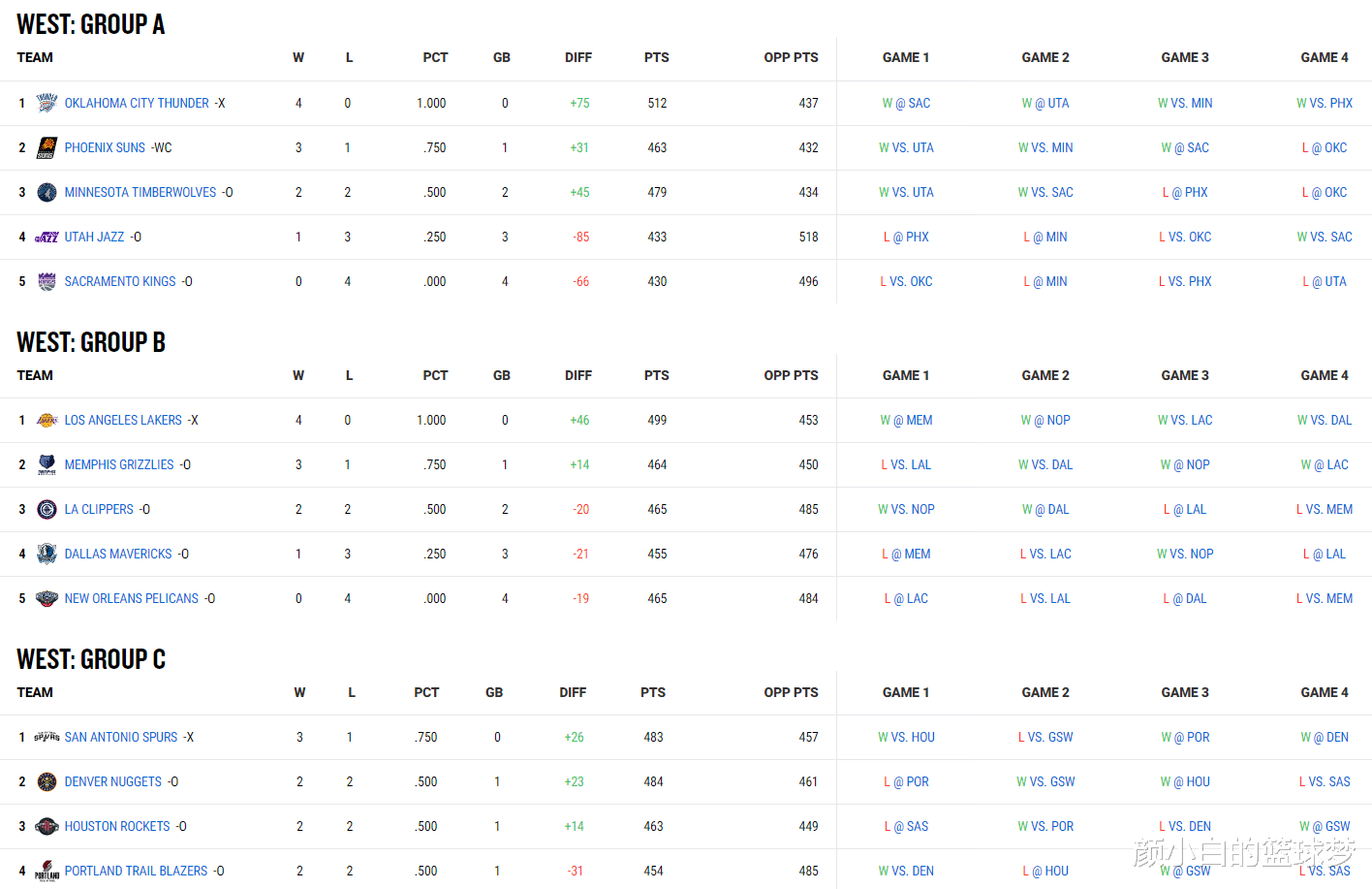1372x889 pixels.
Task: Click the Minnesota Timberwolves team logo
Action: click(47, 192)
